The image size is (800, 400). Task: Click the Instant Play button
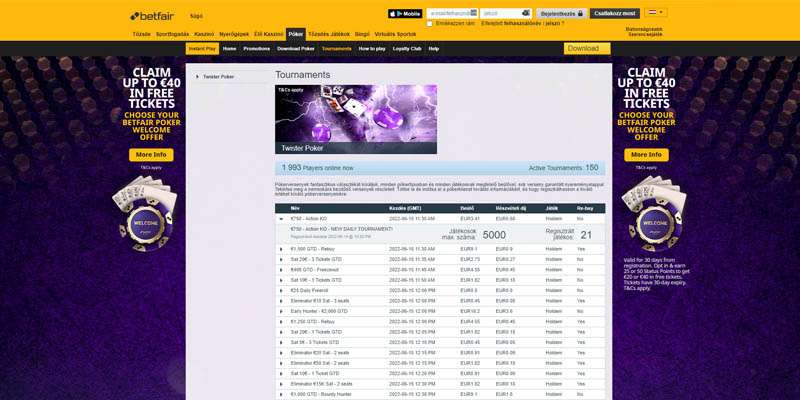coord(202,48)
